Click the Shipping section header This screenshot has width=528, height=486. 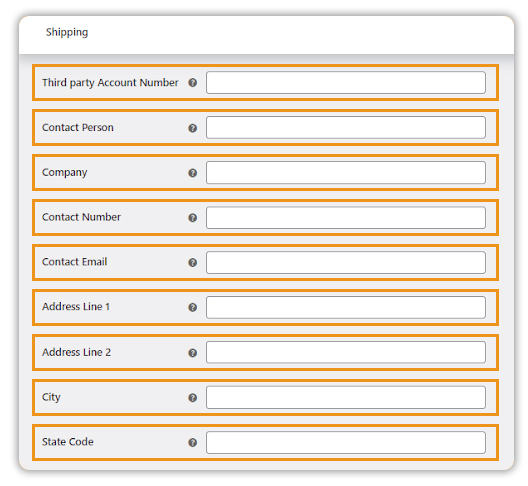67,32
